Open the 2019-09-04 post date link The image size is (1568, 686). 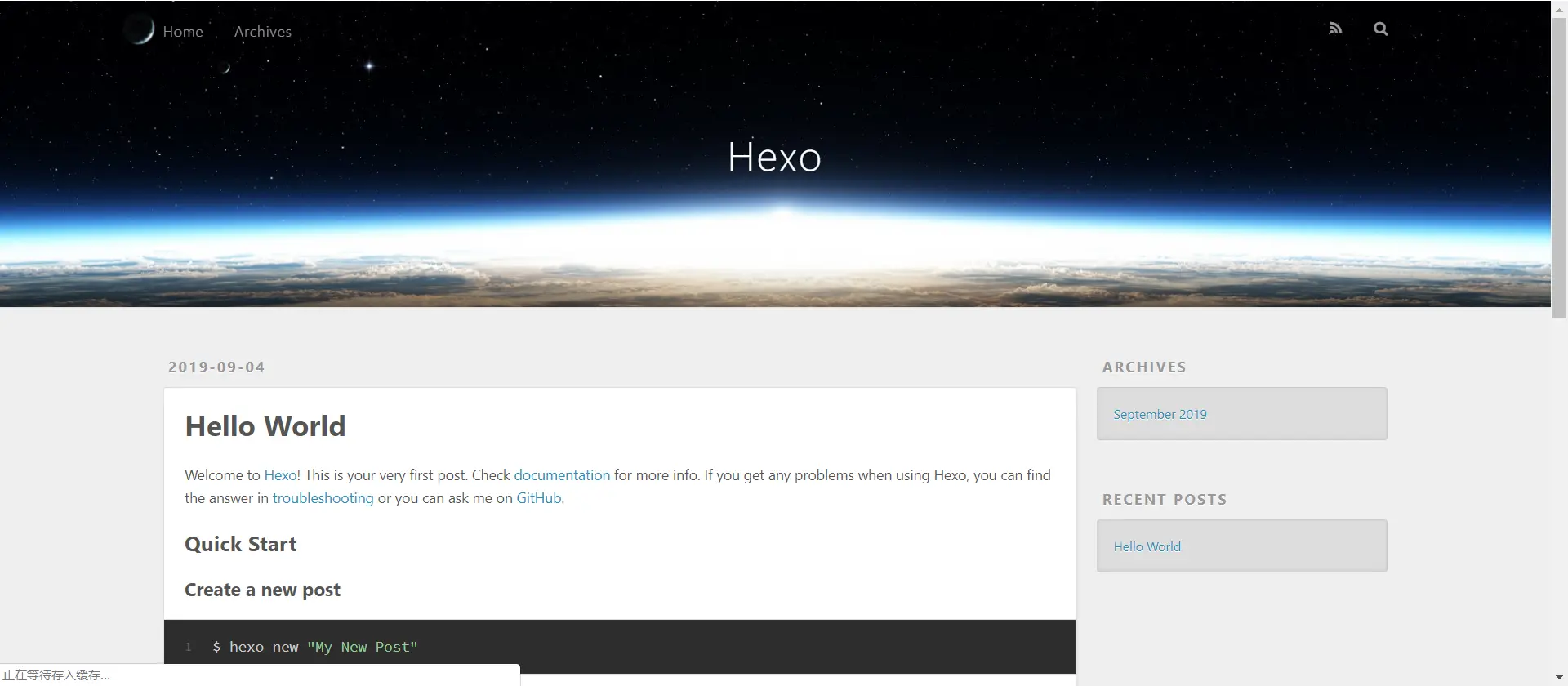click(x=216, y=367)
